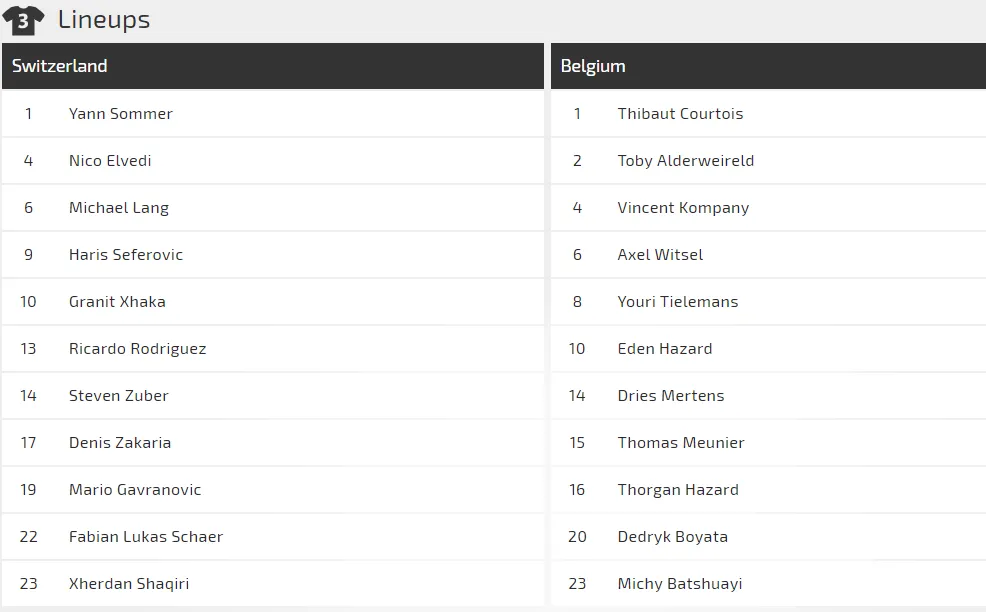Select the Lineups section heading
This screenshot has height=612, width=986.
pos(104,20)
